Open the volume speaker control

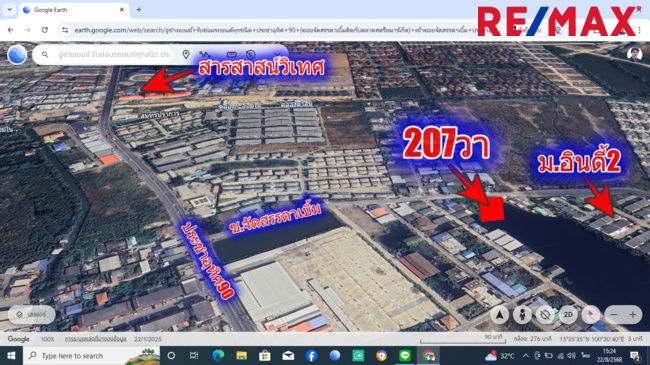[572, 356]
